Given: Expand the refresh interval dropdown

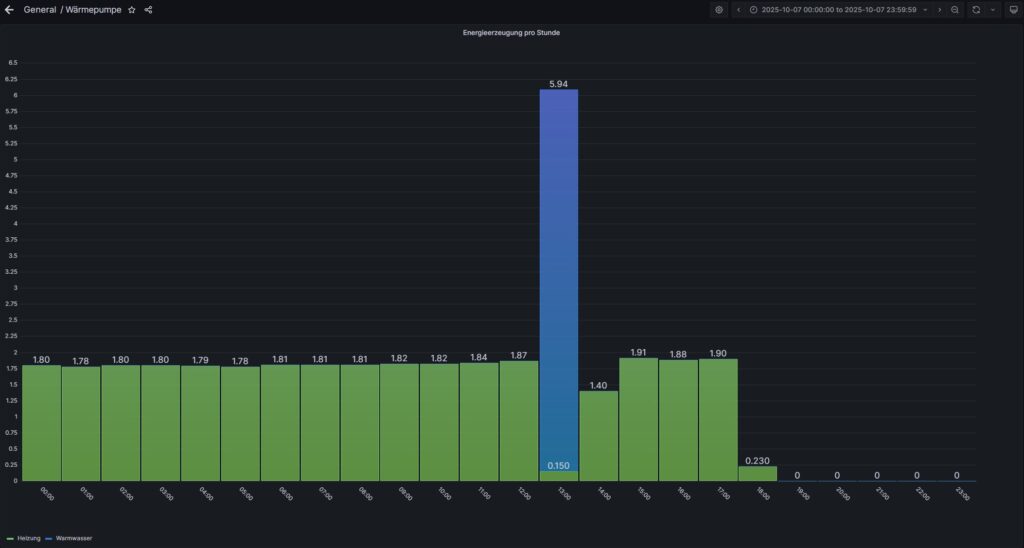Looking at the screenshot, I should [x=993, y=9].
